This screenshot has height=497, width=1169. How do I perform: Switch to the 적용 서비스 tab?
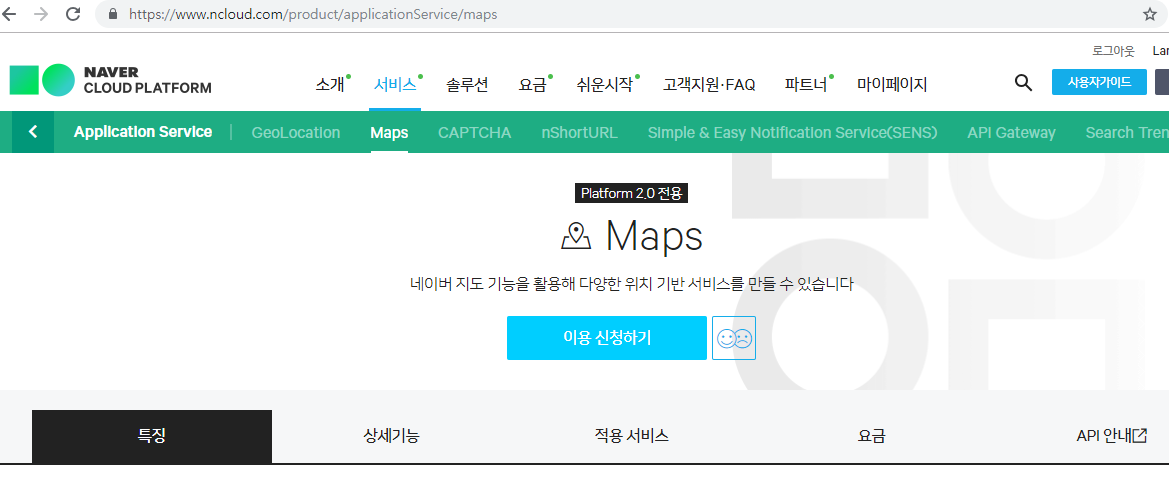click(631, 436)
